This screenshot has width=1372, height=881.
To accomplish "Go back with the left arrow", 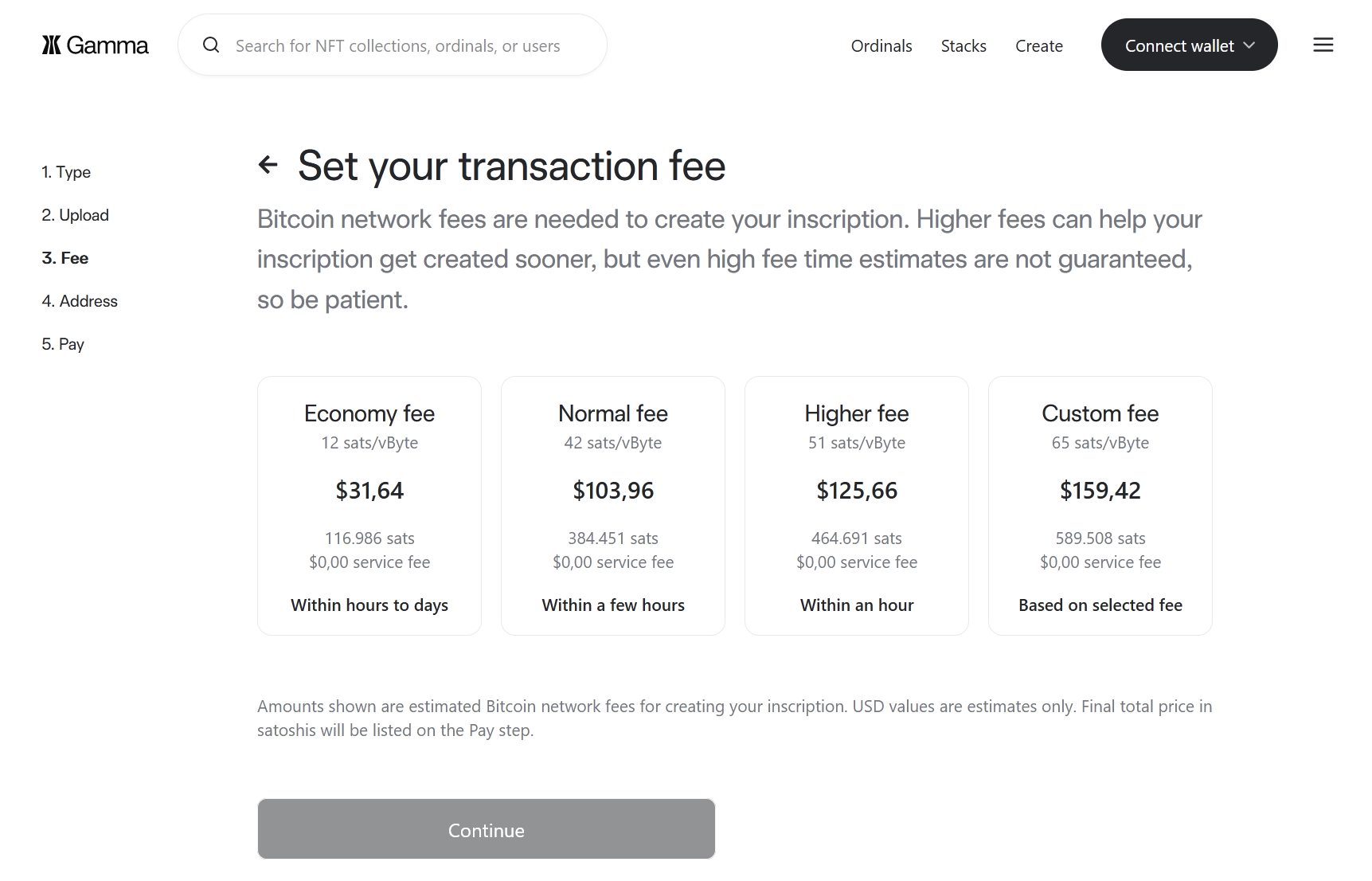I will click(268, 165).
